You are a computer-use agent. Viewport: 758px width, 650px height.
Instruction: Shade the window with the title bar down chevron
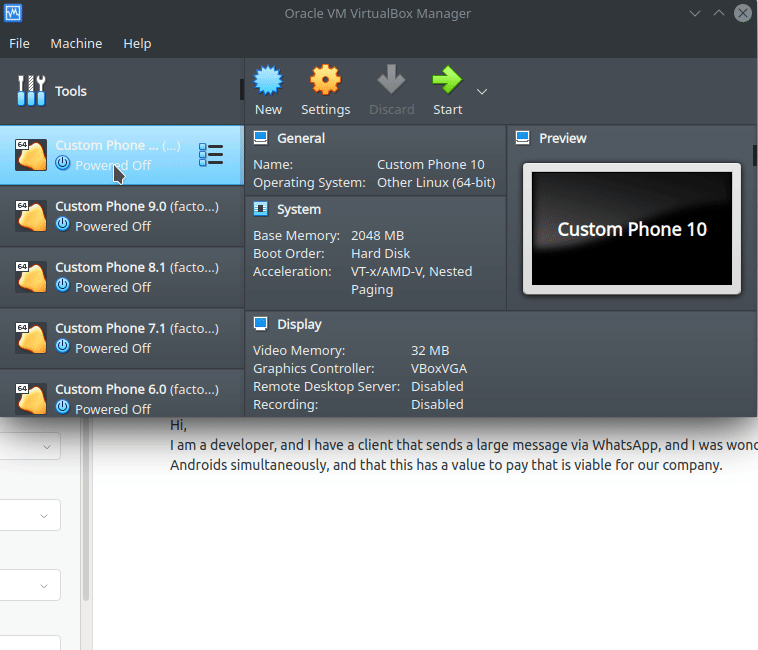pos(695,14)
